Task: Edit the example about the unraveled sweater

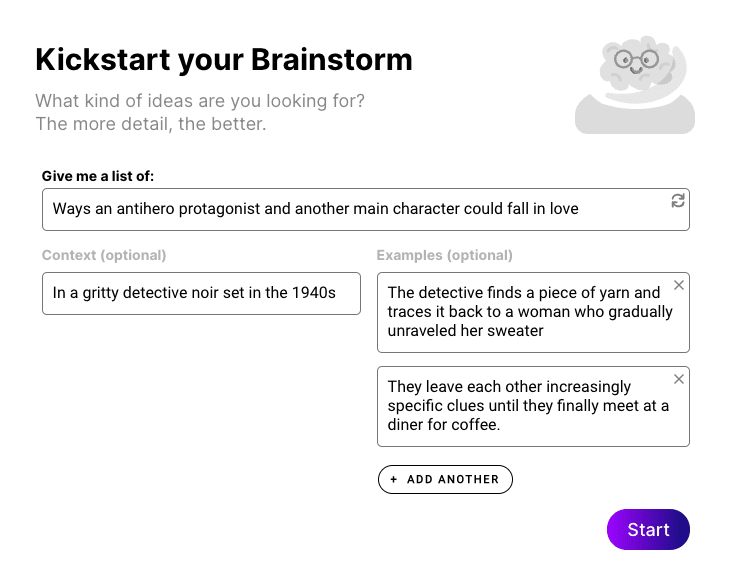Action: pyautogui.click(x=525, y=312)
